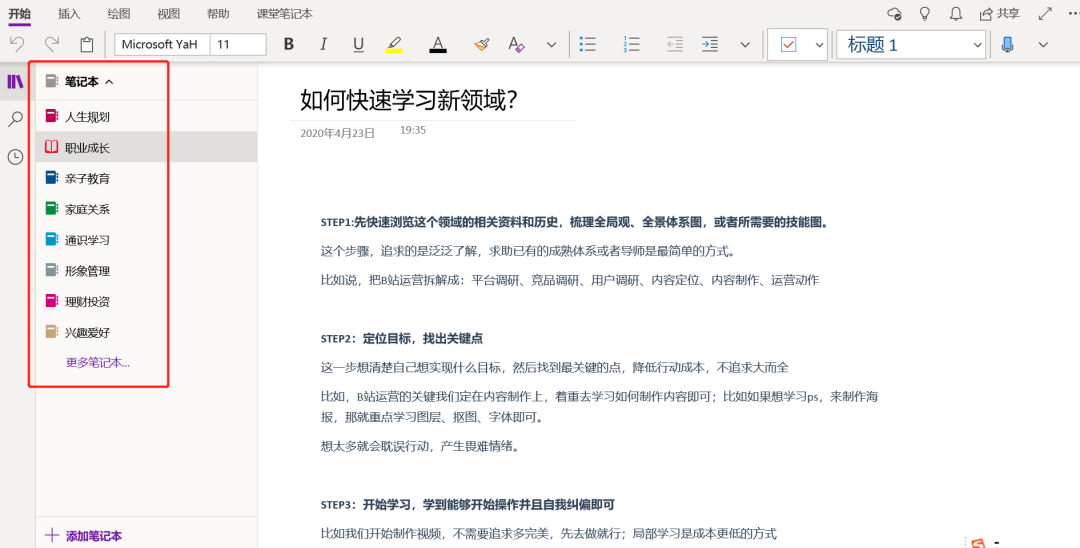Select the 职业成长 notebook
Image resolution: width=1080 pixels, height=548 pixels.
(146, 147)
